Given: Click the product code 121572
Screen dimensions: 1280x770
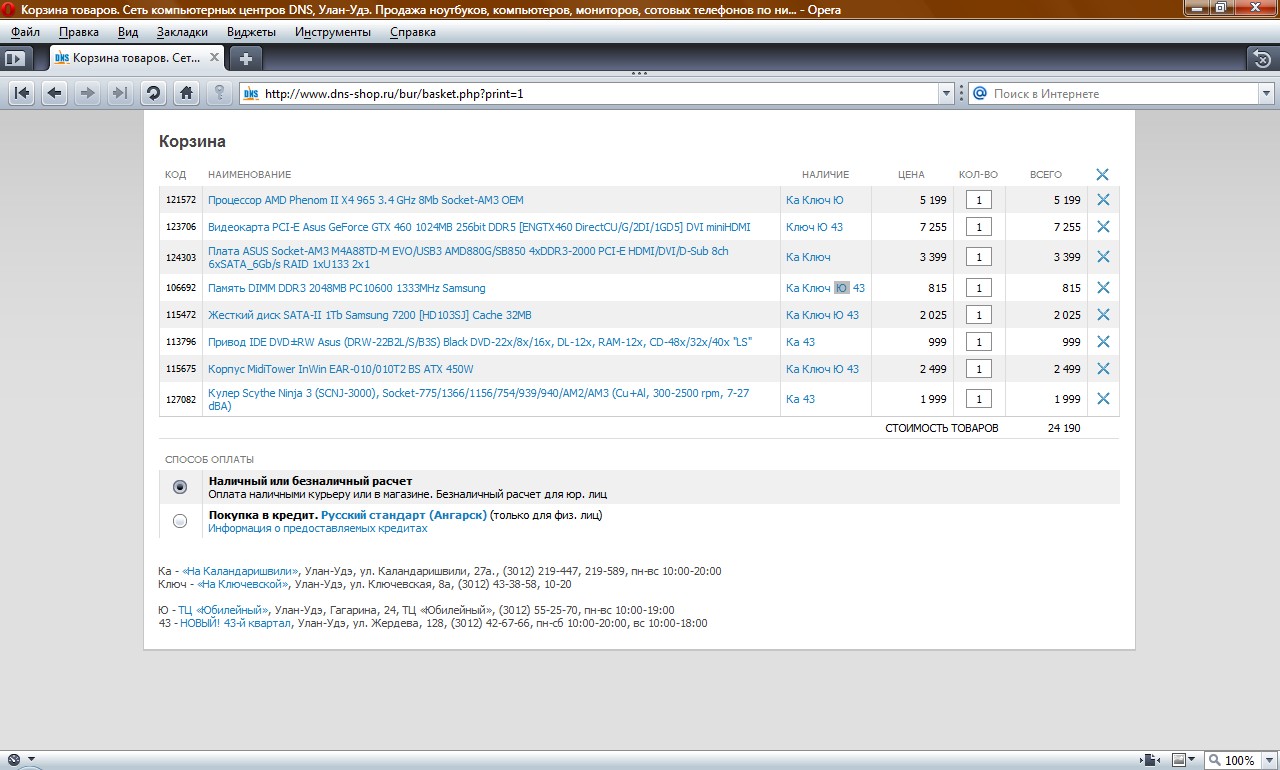Looking at the screenshot, I should [x=181, y=200].
